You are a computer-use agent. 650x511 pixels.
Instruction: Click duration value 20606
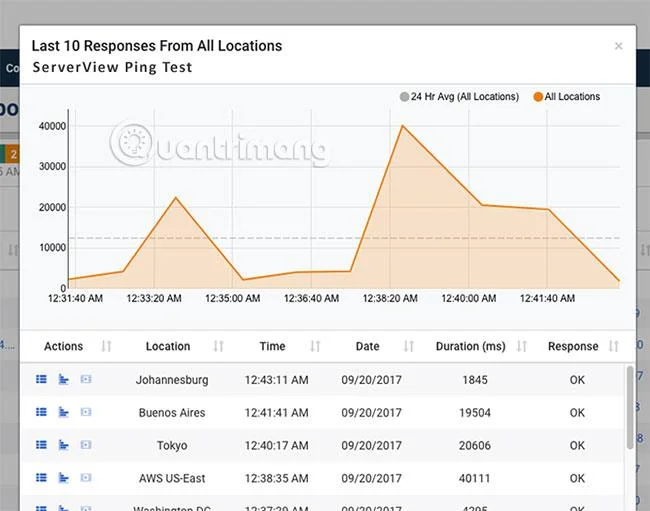pyautogui.click(x=475, y=445)
